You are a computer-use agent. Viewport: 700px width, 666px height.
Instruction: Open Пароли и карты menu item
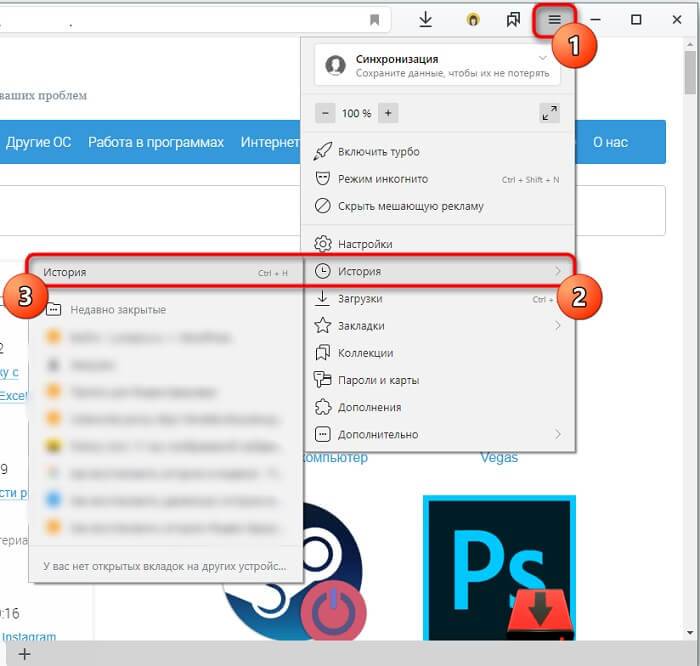pyautogui.click(x=379, y=380)
